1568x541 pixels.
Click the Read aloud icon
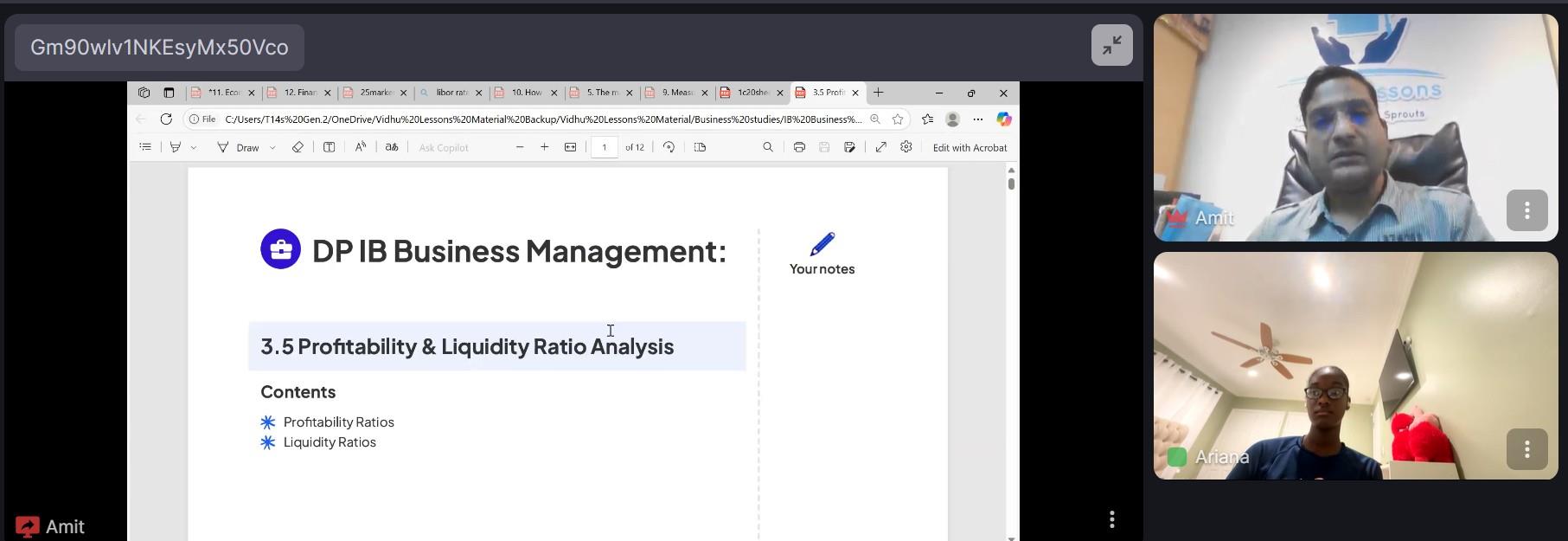361,147
